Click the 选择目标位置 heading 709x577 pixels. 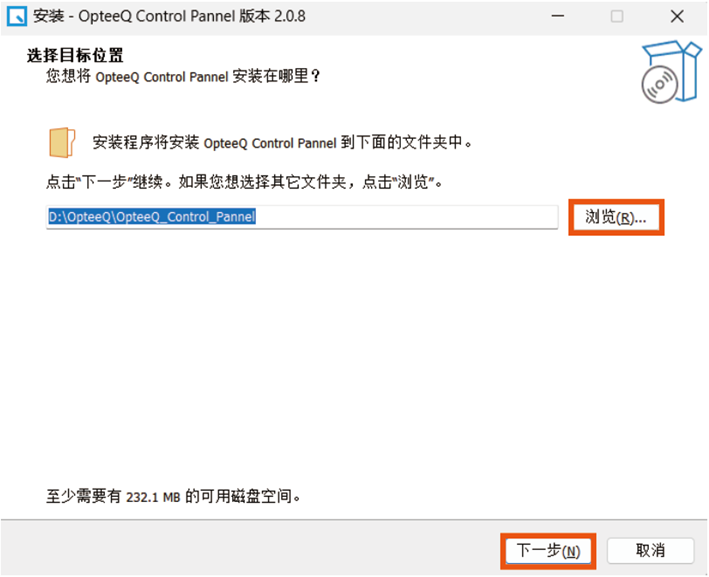click(x=81, y=56)
